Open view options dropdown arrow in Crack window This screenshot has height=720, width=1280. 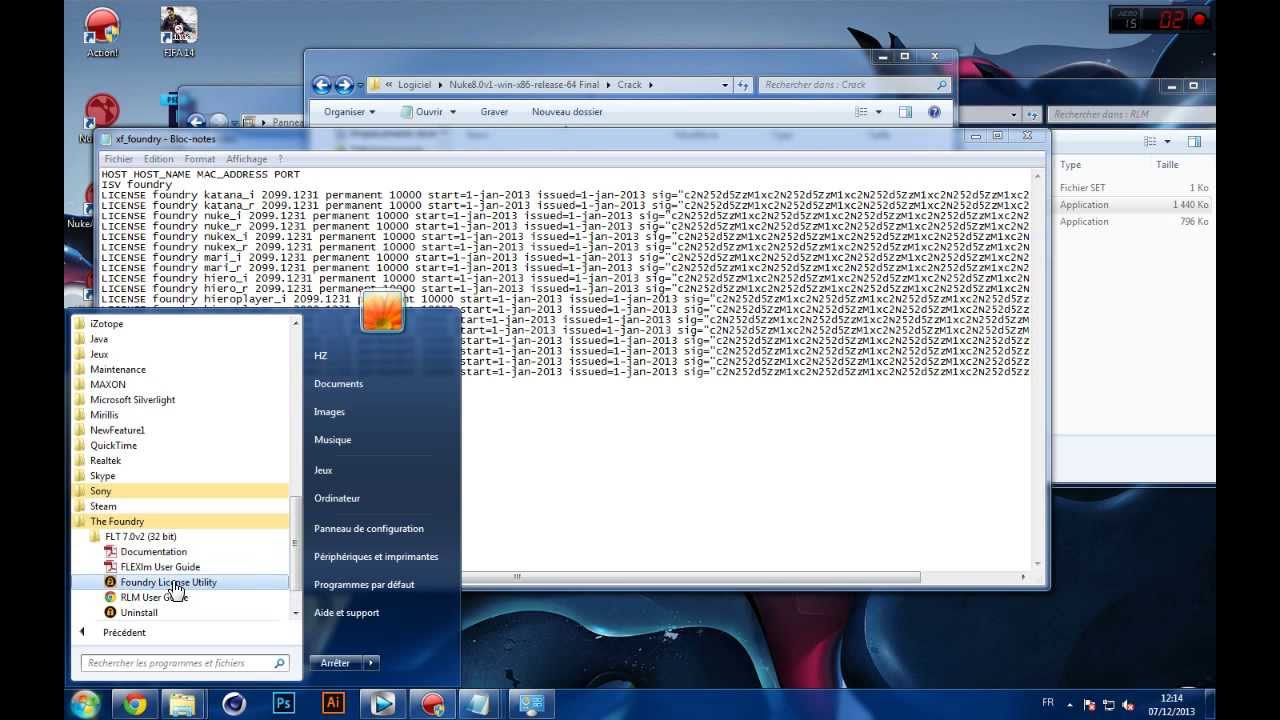[878, 112]
